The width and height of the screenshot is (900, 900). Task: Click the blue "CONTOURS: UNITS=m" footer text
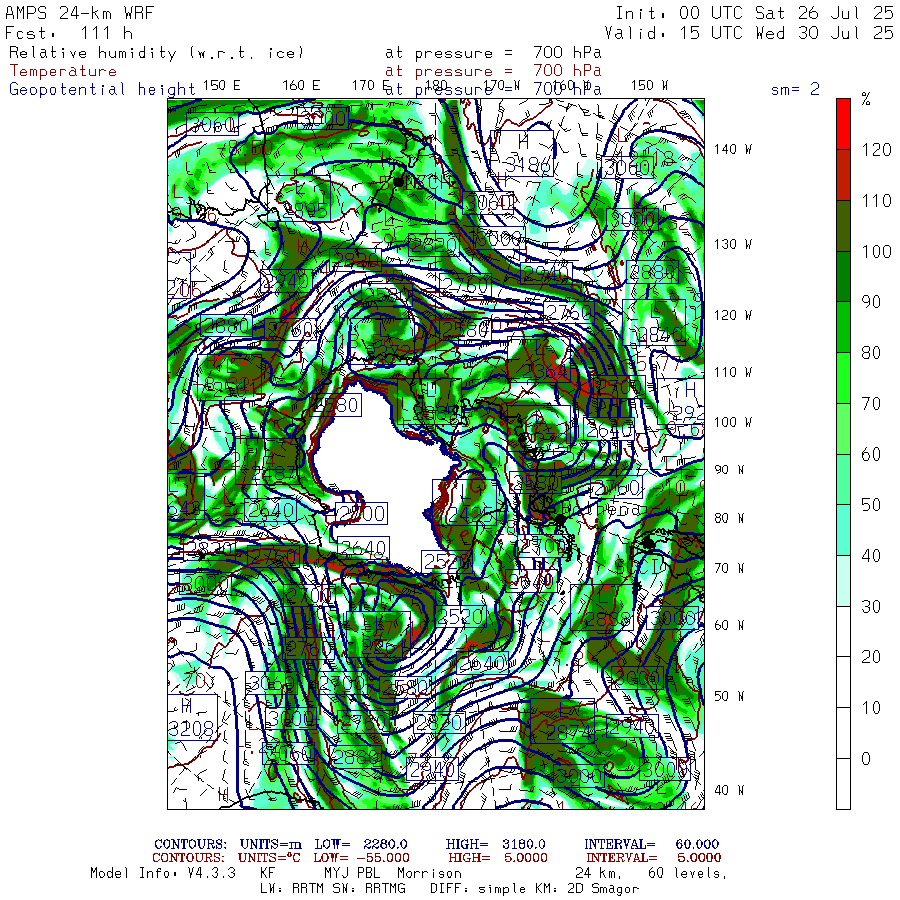(228, 844)
